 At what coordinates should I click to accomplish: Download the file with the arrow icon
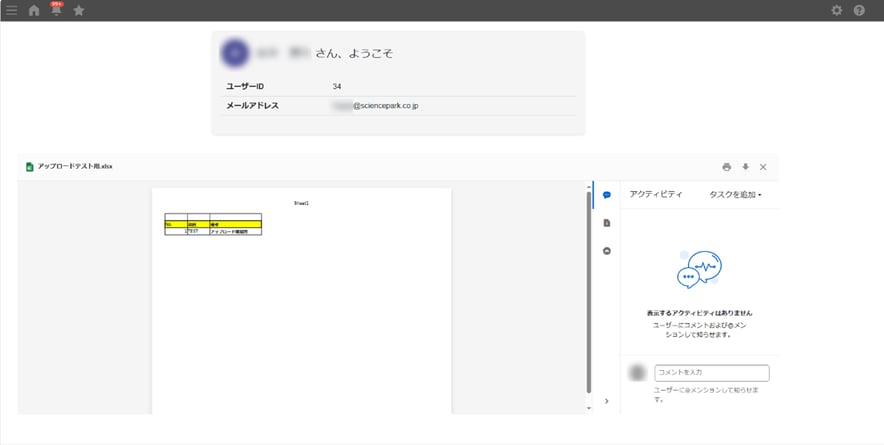[745, 167]
